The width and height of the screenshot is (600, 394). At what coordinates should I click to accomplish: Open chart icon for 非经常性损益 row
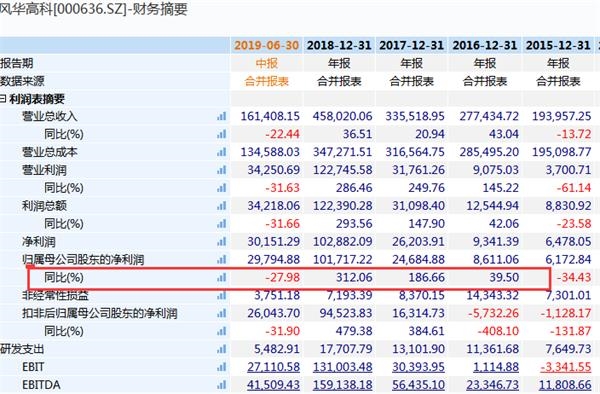(x=222, y=296)
